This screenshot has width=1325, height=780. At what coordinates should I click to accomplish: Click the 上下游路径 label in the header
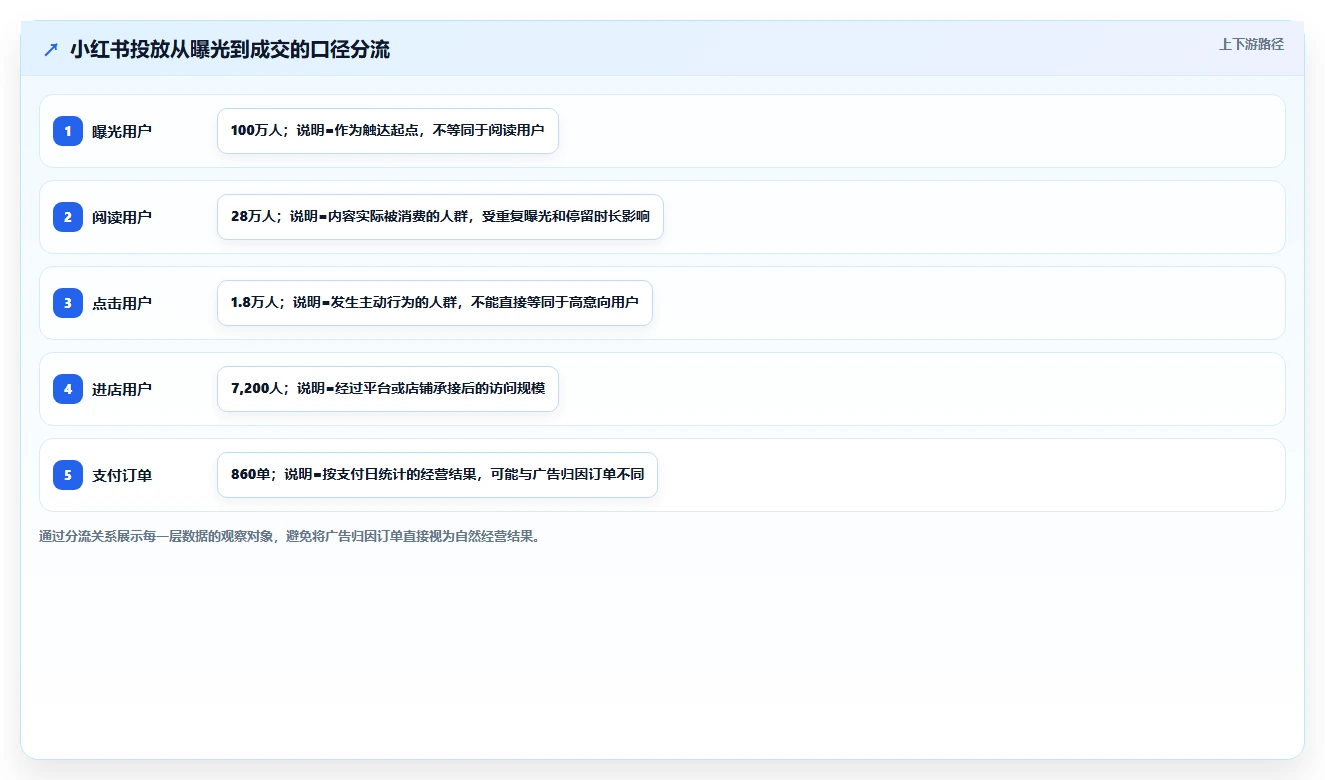coord(1251,44)
